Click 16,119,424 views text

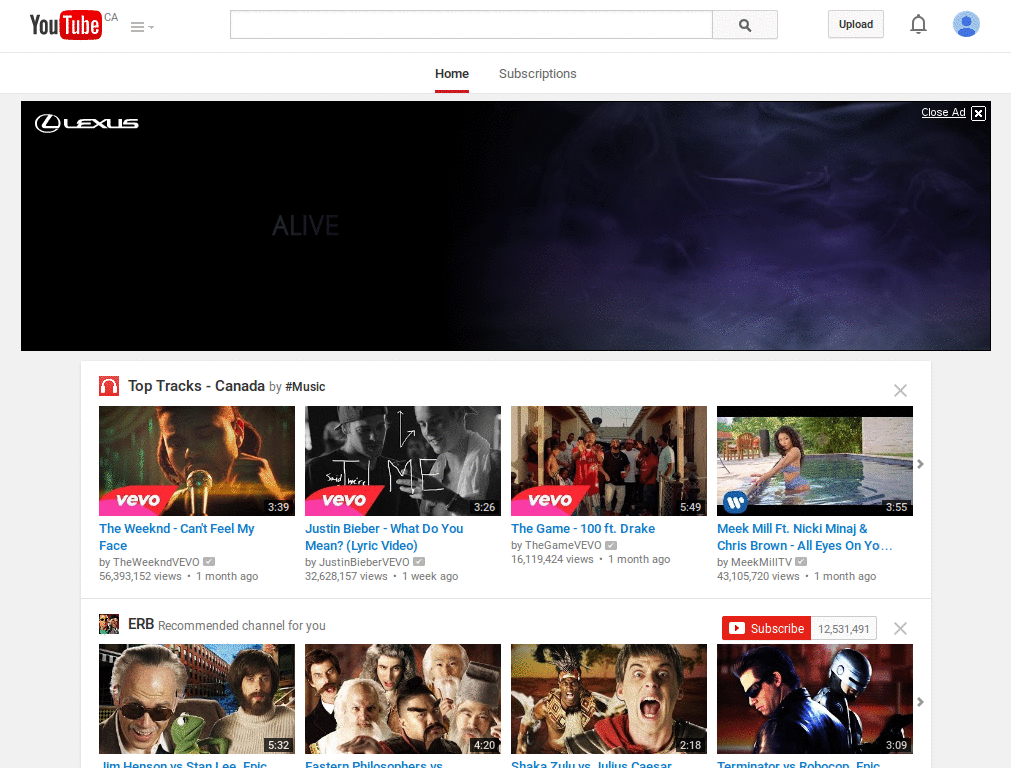[552, 559]
